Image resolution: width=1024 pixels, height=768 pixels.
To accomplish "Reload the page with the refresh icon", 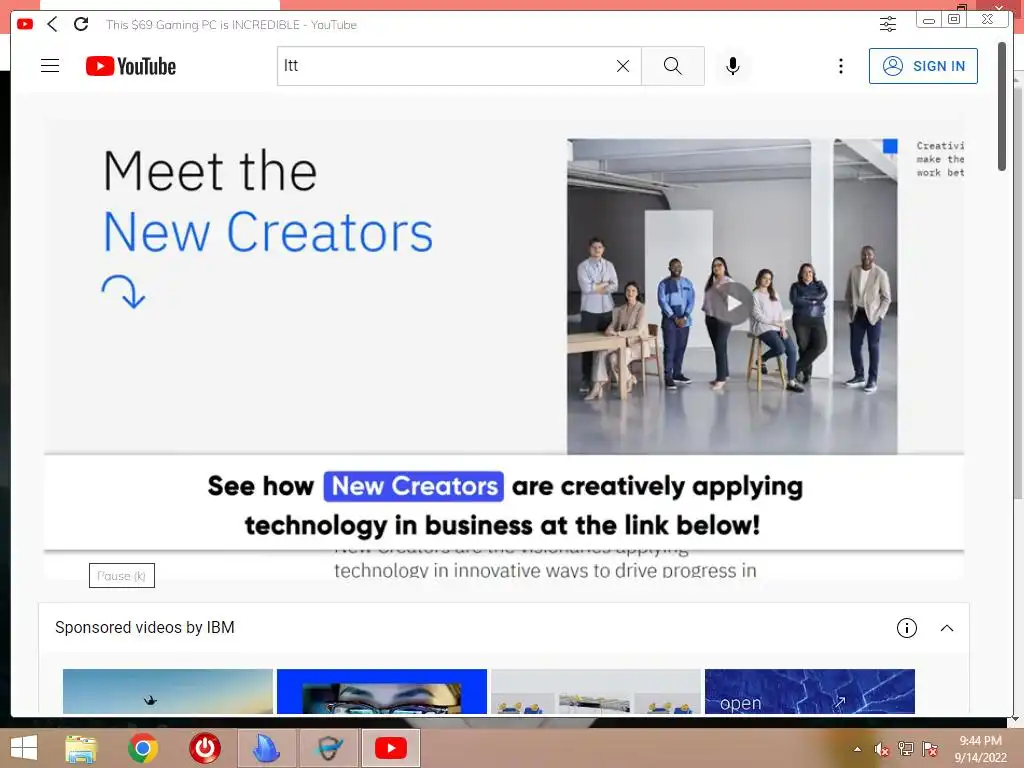I will pyautogui.click(x=81, y=24).
